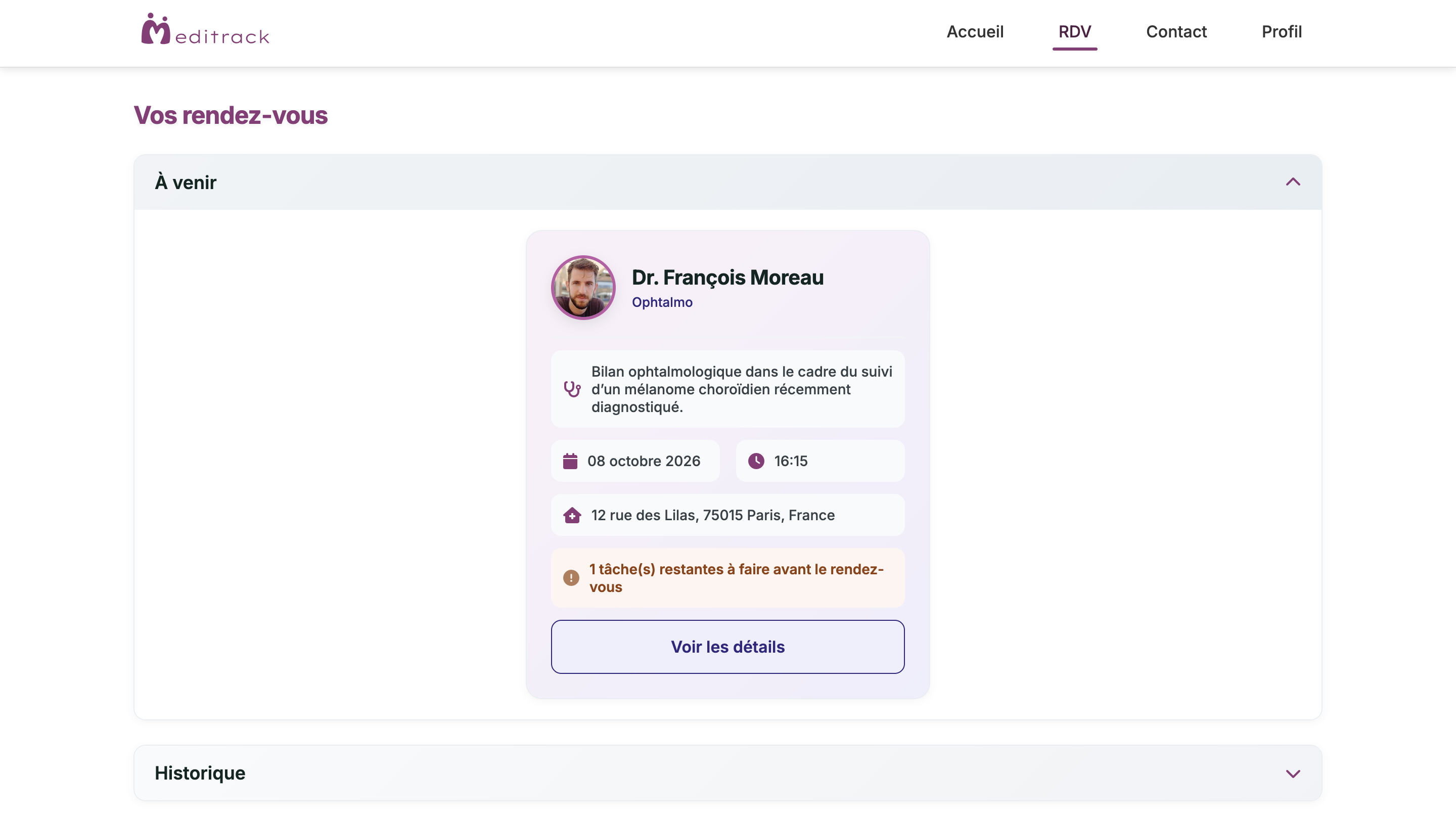
Task: Click the warning icon for remaining tasks
Action: click(571, 577)
